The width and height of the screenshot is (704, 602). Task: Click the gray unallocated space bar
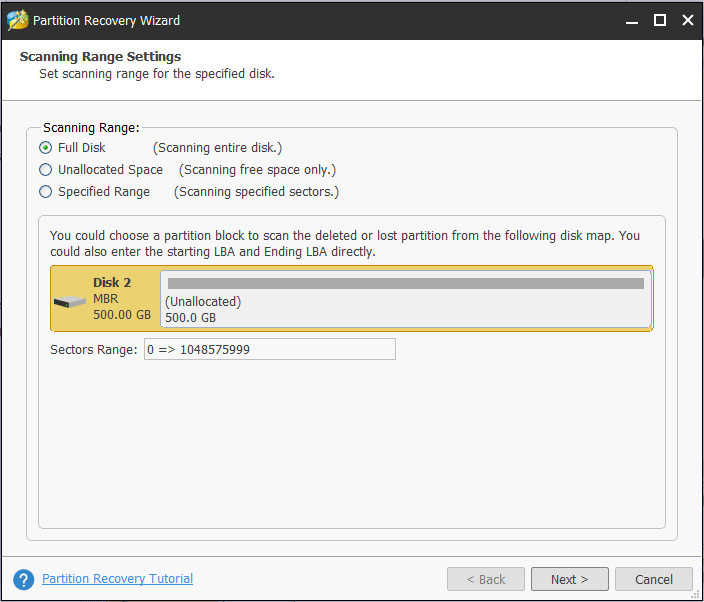click(406, 283)
